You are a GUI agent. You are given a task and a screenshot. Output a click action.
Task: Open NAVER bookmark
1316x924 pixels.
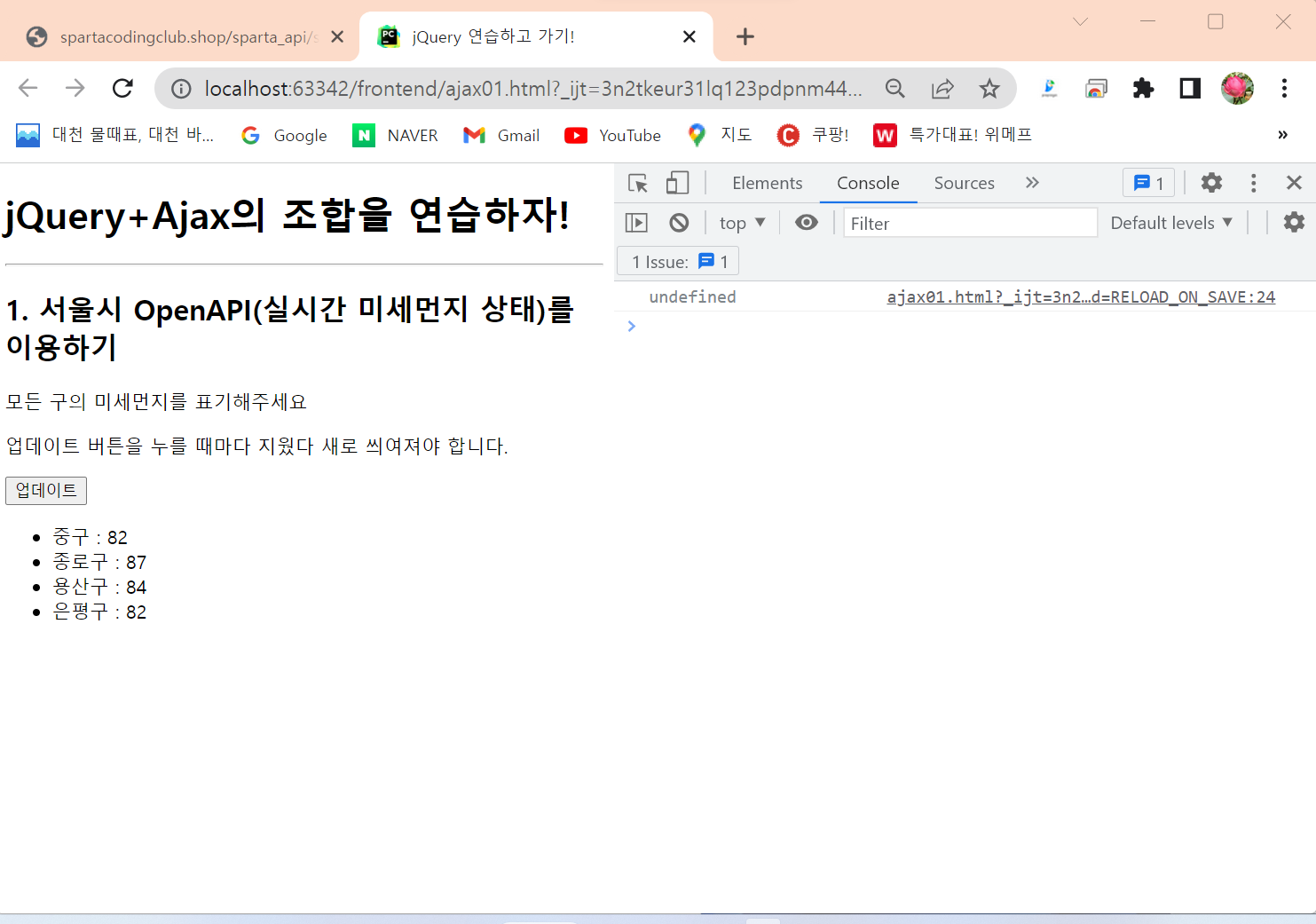pyautogui.click(x=395, y=135)
